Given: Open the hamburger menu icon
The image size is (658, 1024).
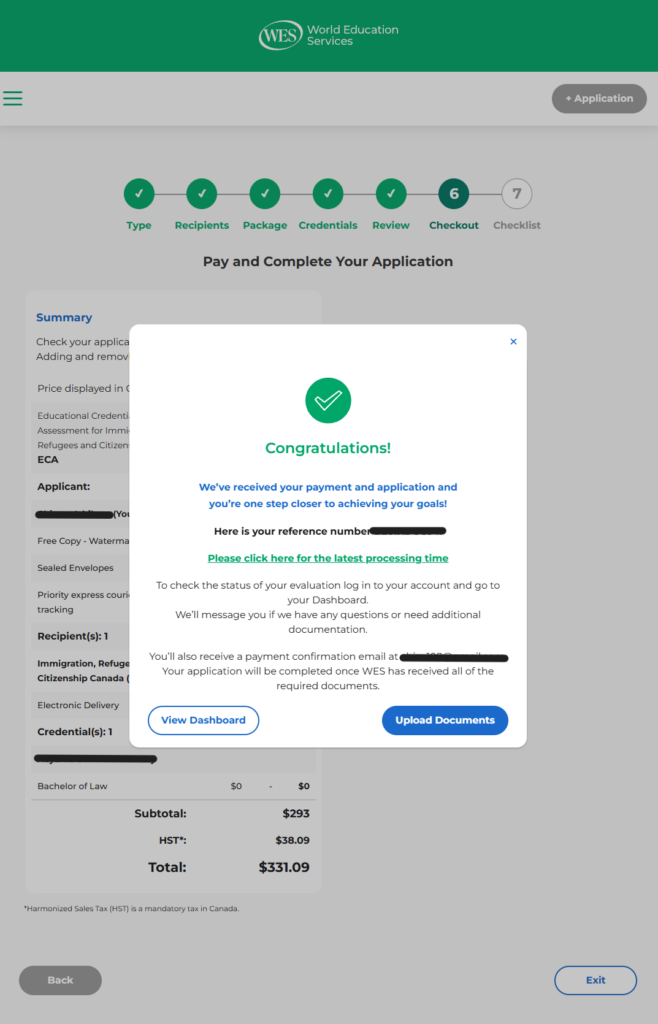Looking at the screenshot, I should pos(13,98).
